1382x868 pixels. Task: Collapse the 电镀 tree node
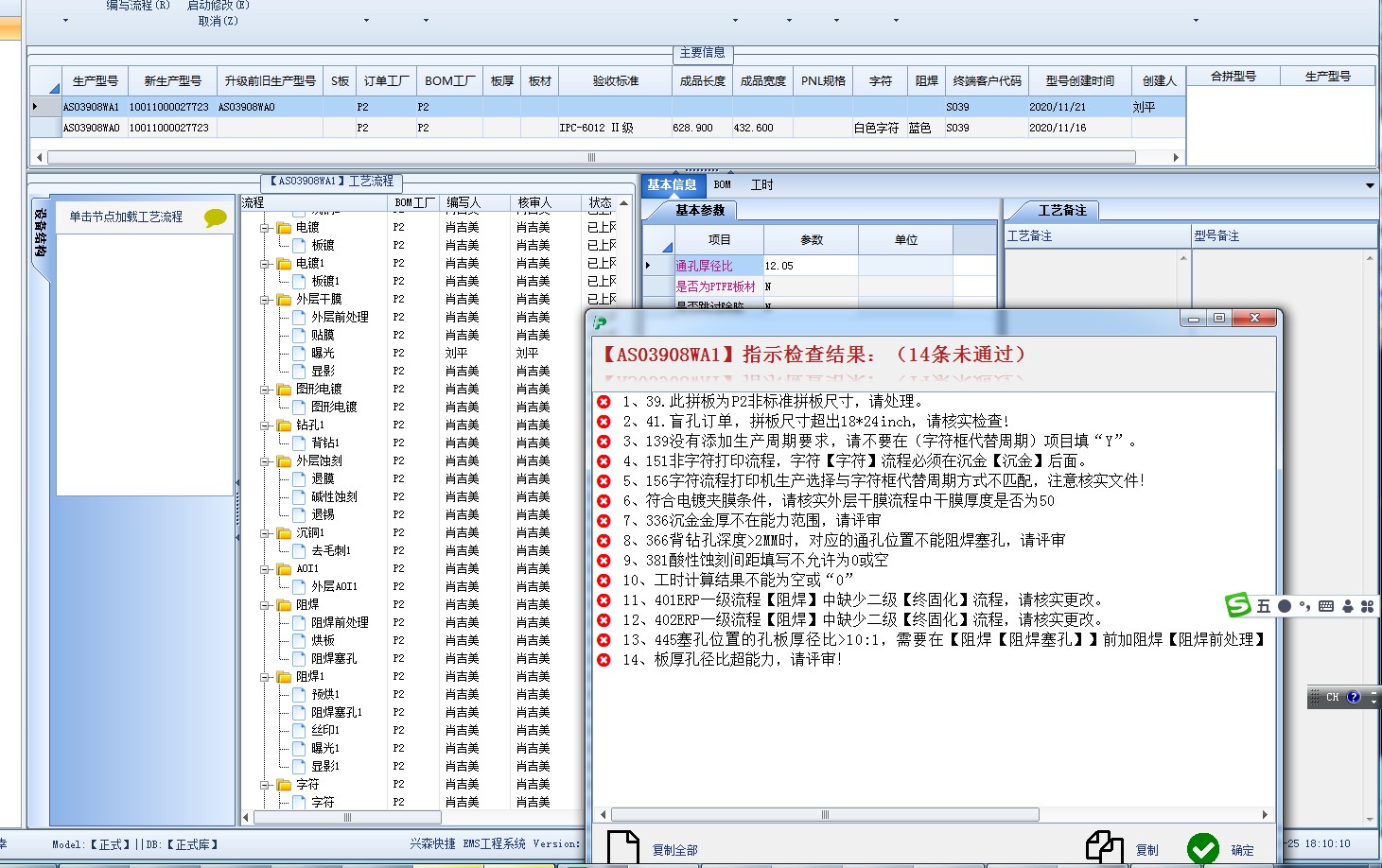[265, 228]
